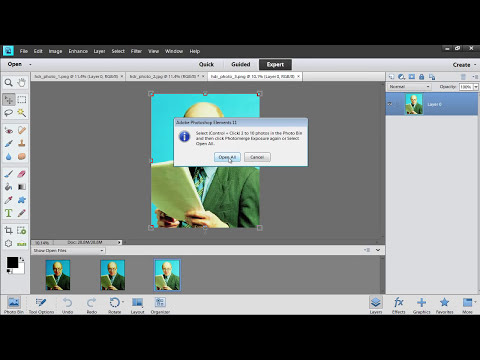Viewport: 480px width, 360px height.
Task: Toggle visibility of Layer 0
Action: click(x=390, y=104)
